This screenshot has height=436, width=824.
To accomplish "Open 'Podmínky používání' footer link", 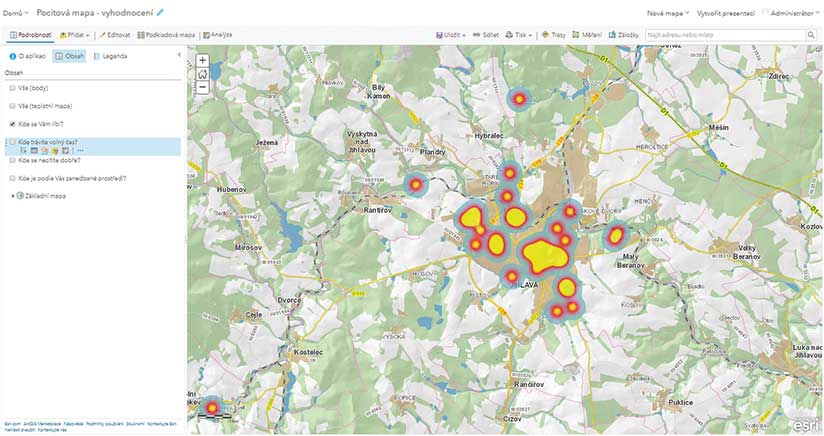I will tap(105, 423).
